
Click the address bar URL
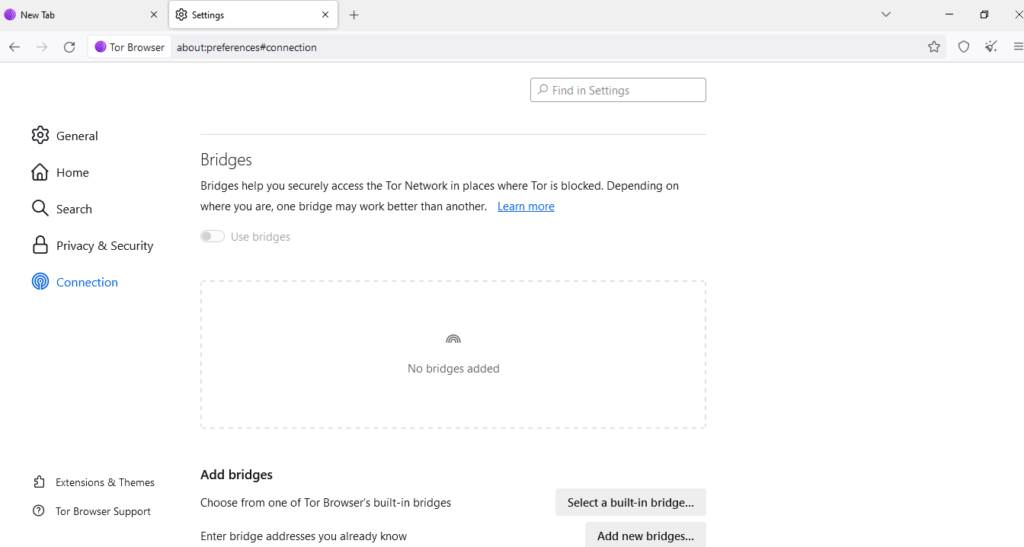pyautogui.click(x=246, y=47)
